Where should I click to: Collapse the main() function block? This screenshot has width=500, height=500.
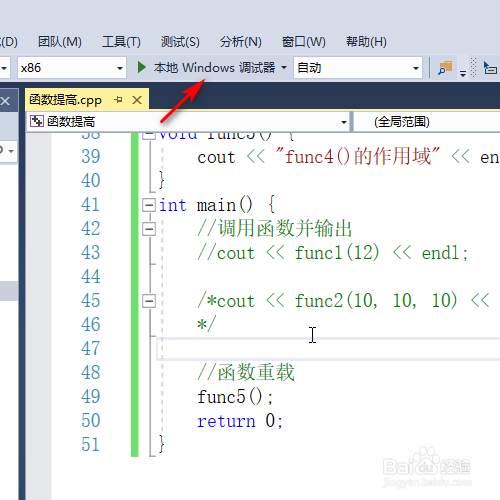coord(149,205)
